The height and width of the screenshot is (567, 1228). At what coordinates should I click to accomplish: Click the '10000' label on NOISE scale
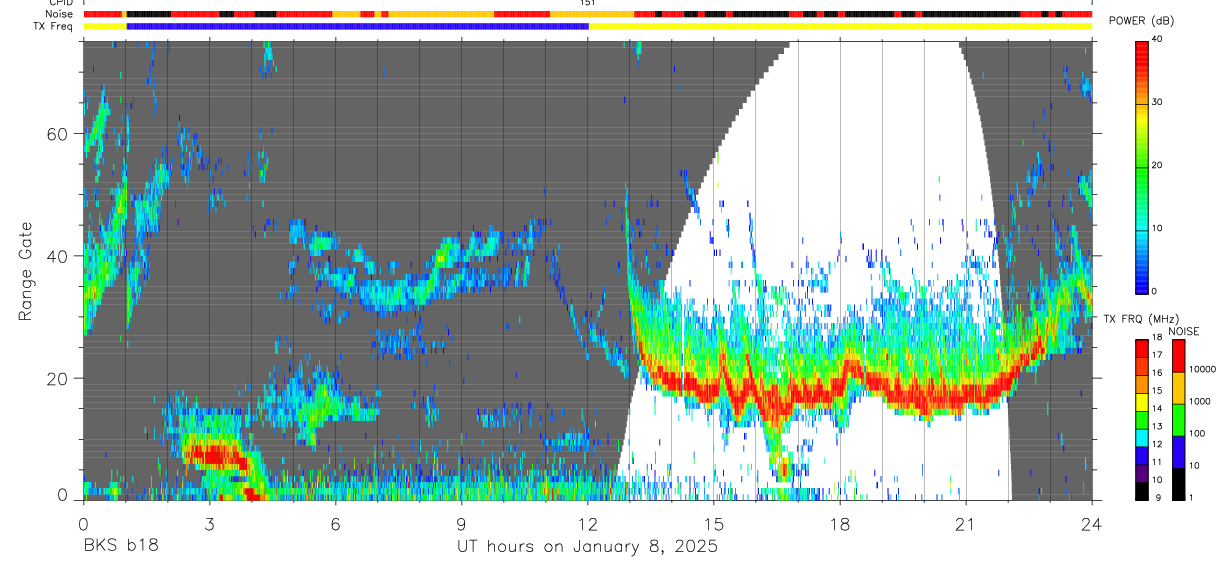pyautogui.click(x=1203, y=369)
